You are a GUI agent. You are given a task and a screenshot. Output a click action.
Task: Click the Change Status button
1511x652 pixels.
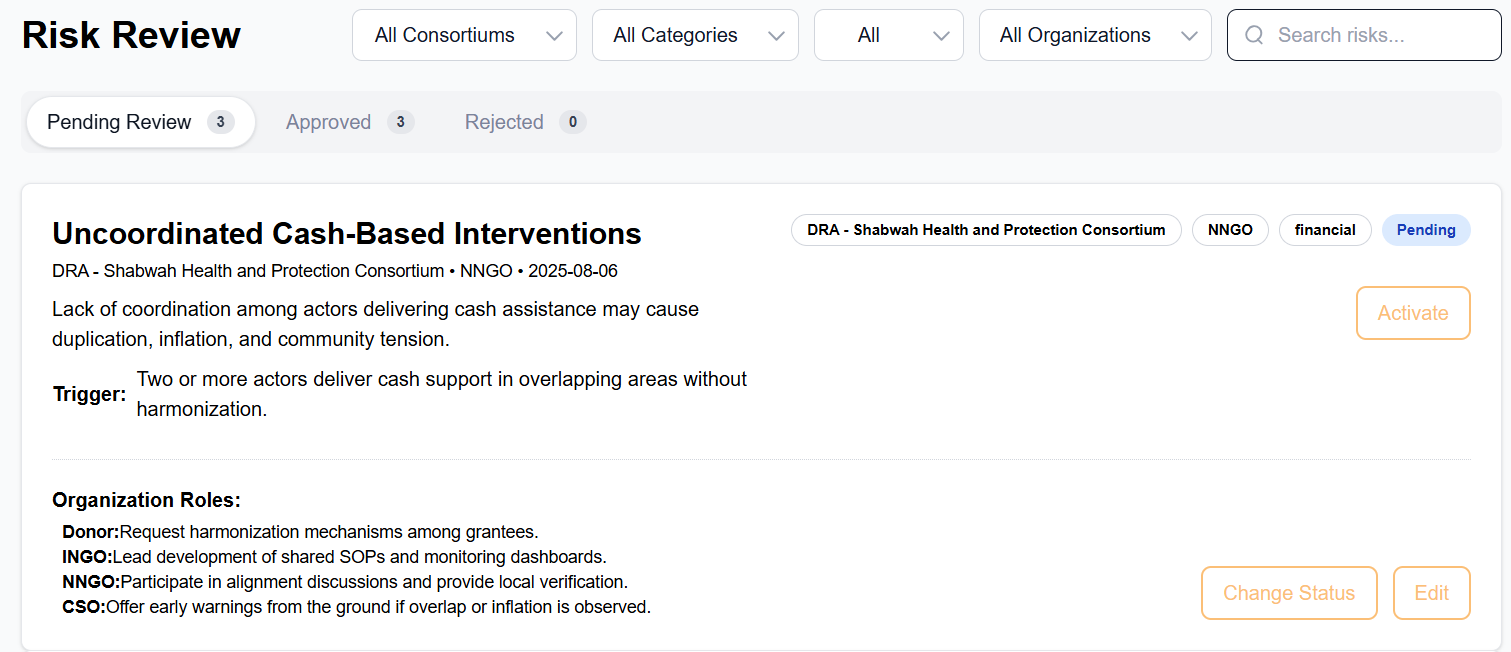(1288, 593)
